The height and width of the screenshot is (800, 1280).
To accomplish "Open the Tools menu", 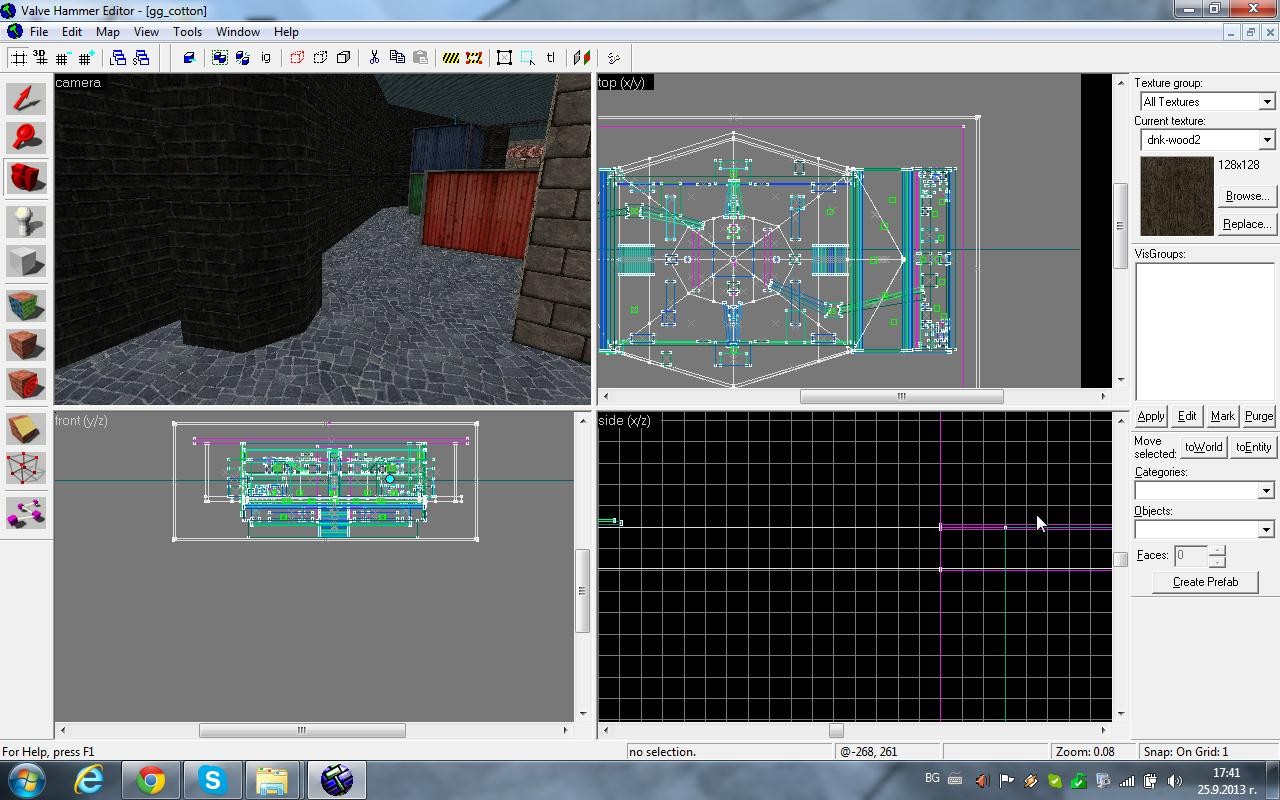I will pos(187,32).
